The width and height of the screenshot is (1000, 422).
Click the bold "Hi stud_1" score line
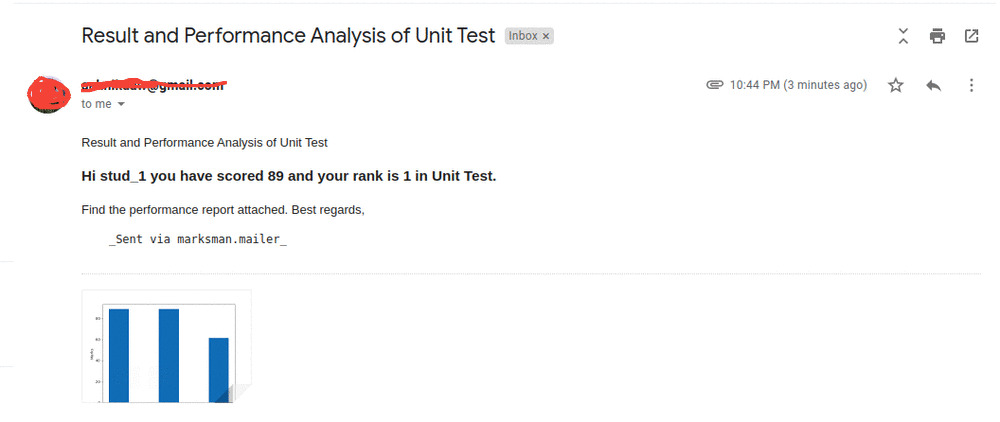click(x=288, y=176)
